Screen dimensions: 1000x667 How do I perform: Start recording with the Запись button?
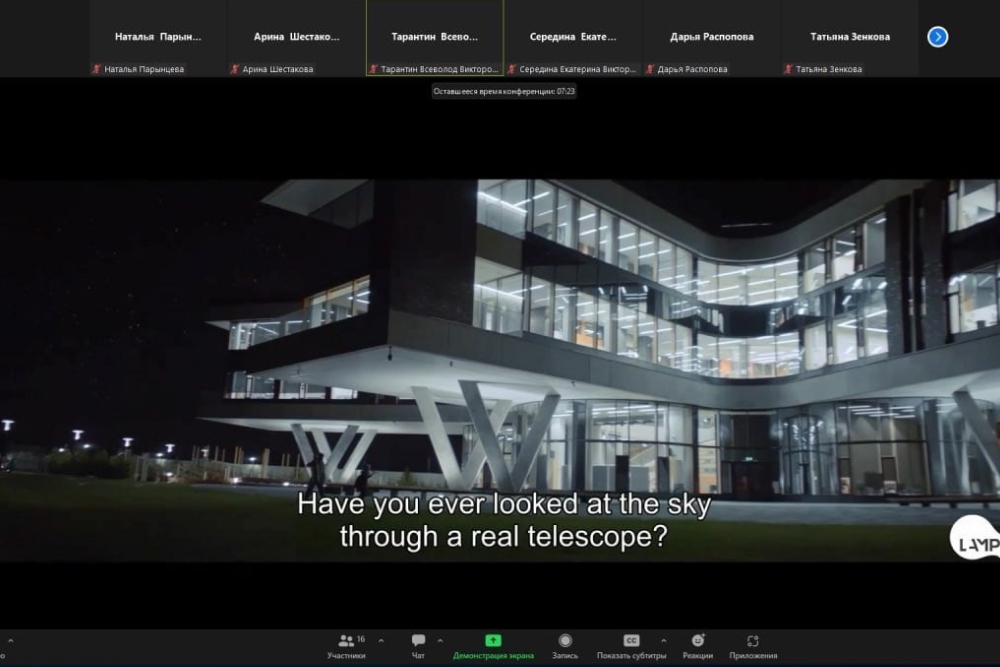tap(565, 645)
